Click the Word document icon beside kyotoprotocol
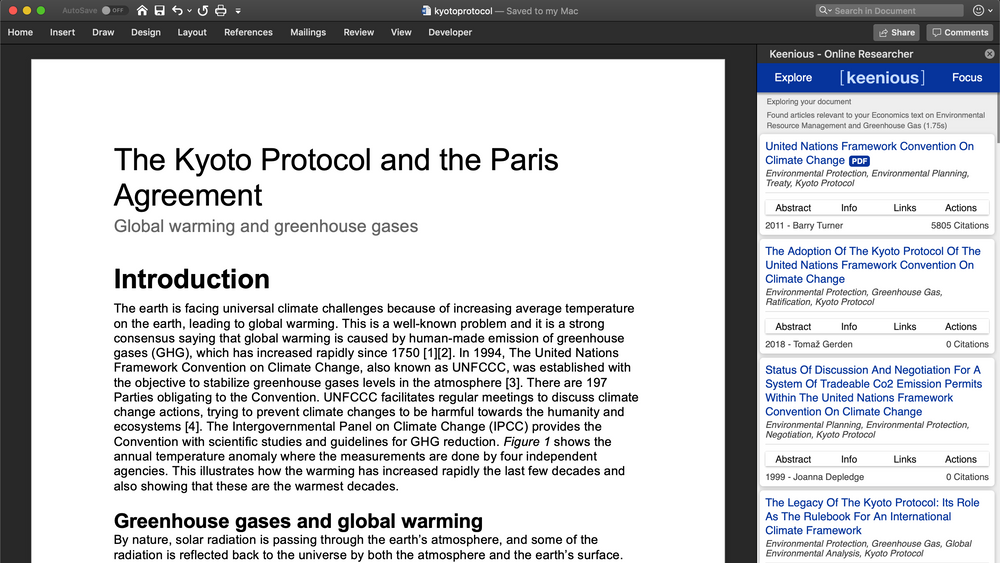This screenshot has height=563, width=1000. pos(426,10)
